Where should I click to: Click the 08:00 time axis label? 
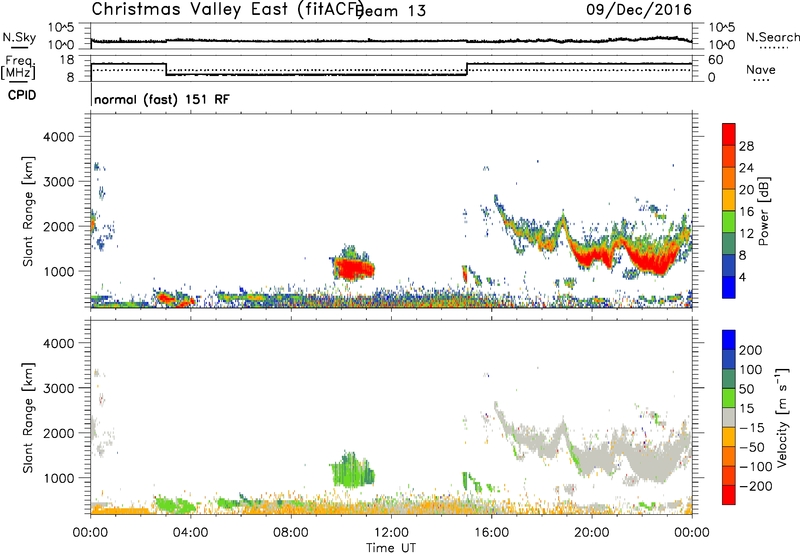tap(291, 533)
